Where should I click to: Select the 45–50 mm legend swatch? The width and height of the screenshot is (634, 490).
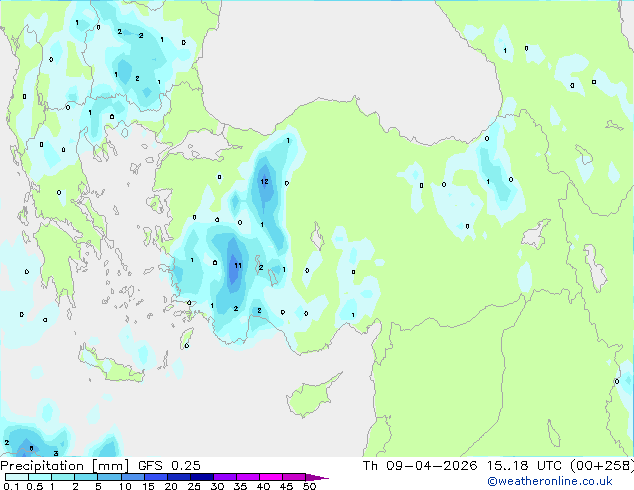294,477
